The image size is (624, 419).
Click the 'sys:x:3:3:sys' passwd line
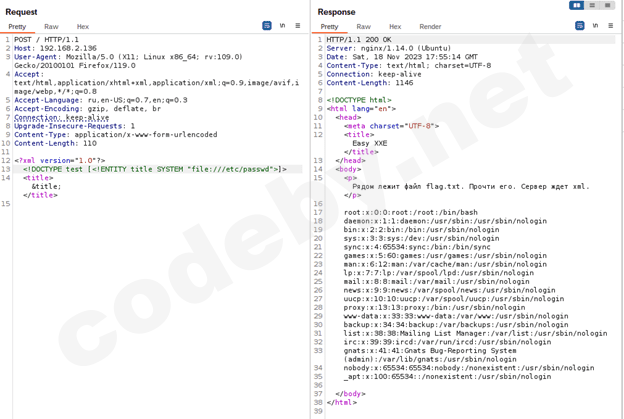click(x=421, y=238)
